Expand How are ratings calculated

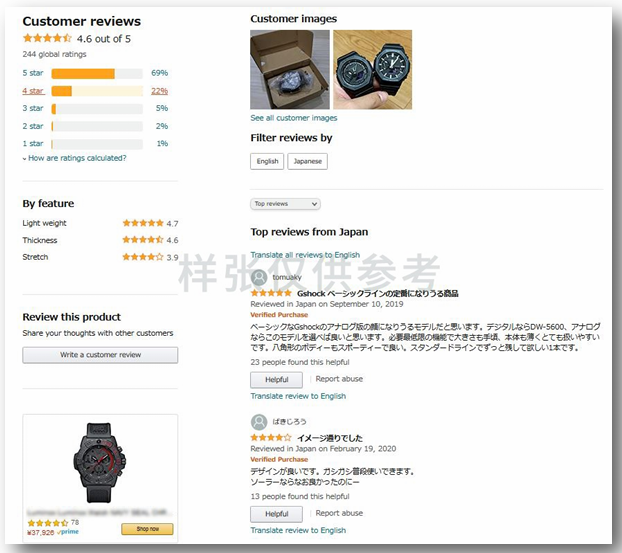75,158
